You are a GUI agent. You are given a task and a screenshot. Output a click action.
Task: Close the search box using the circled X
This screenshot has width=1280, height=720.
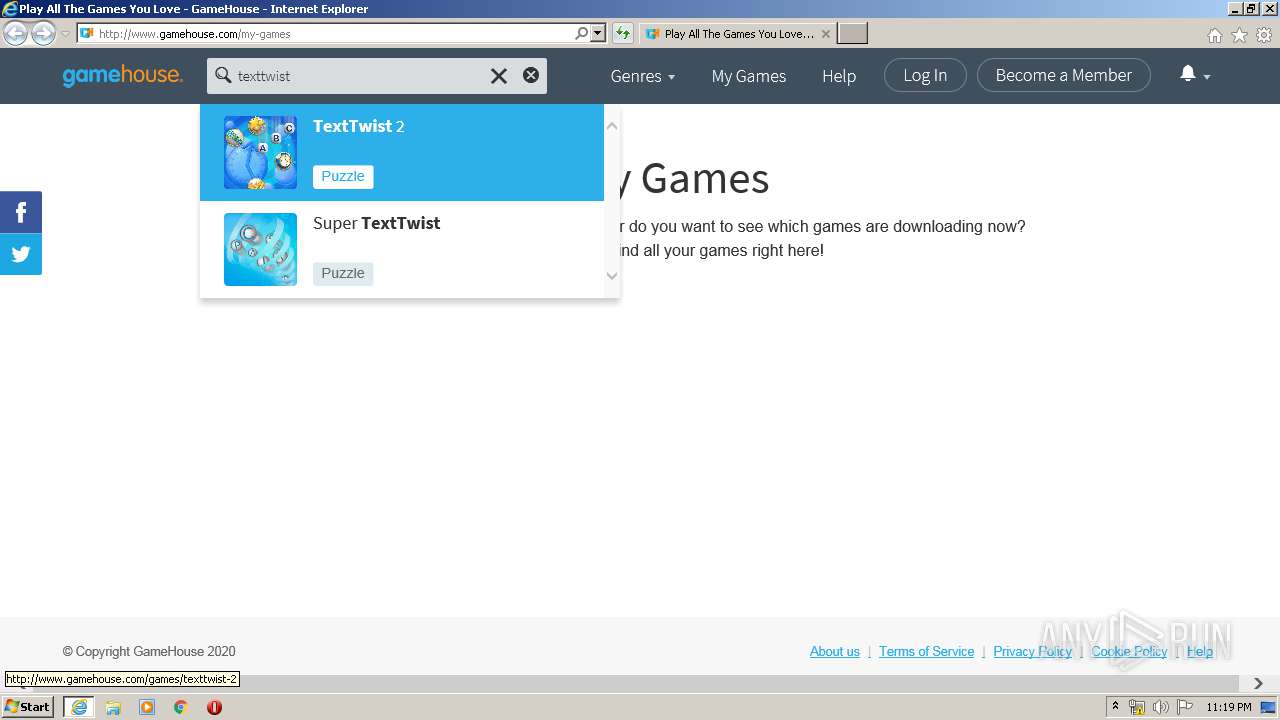click(531, 75)
